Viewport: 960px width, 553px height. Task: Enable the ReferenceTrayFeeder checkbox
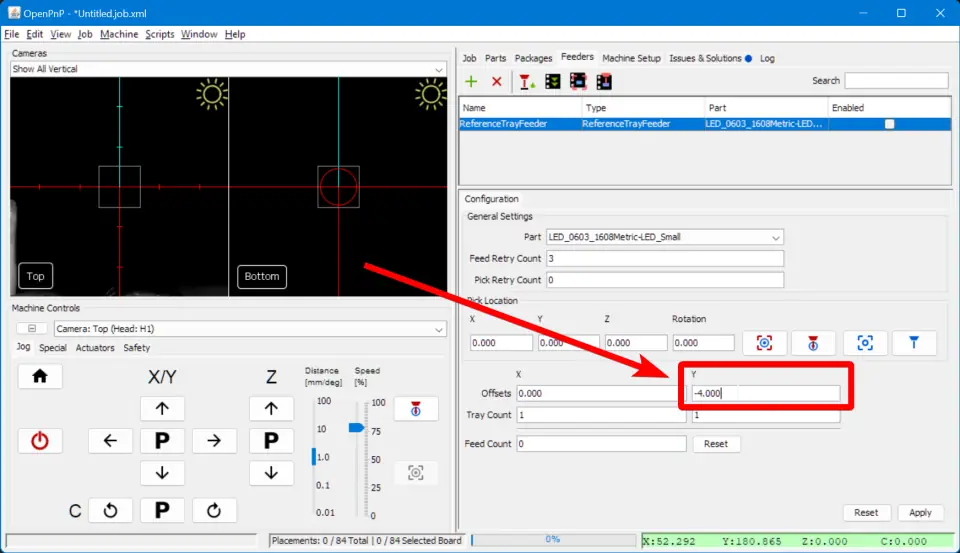pyautogui.click(x=889, y=124)
